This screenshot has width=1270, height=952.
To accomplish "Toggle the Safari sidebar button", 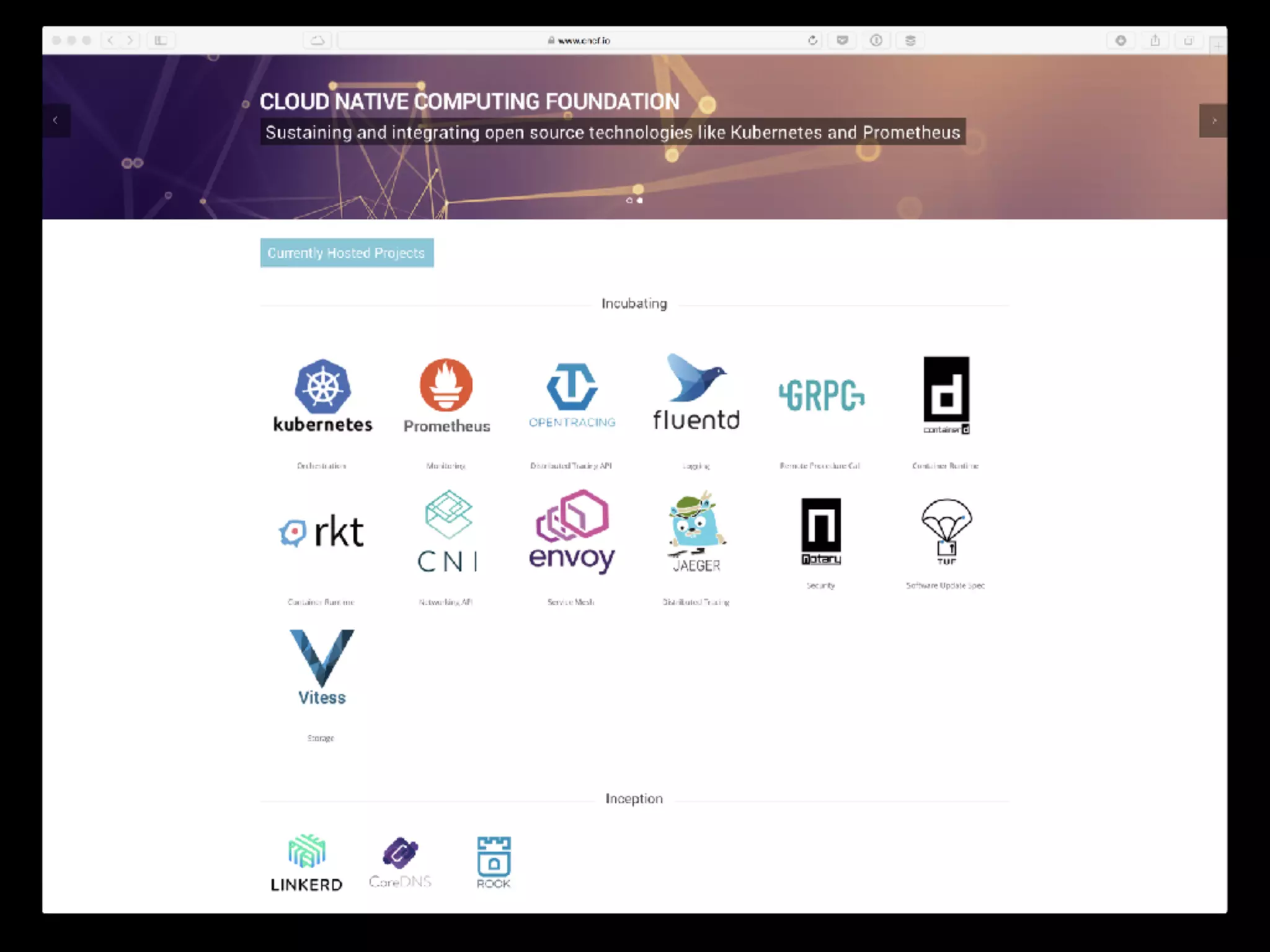I will (161, 40).
